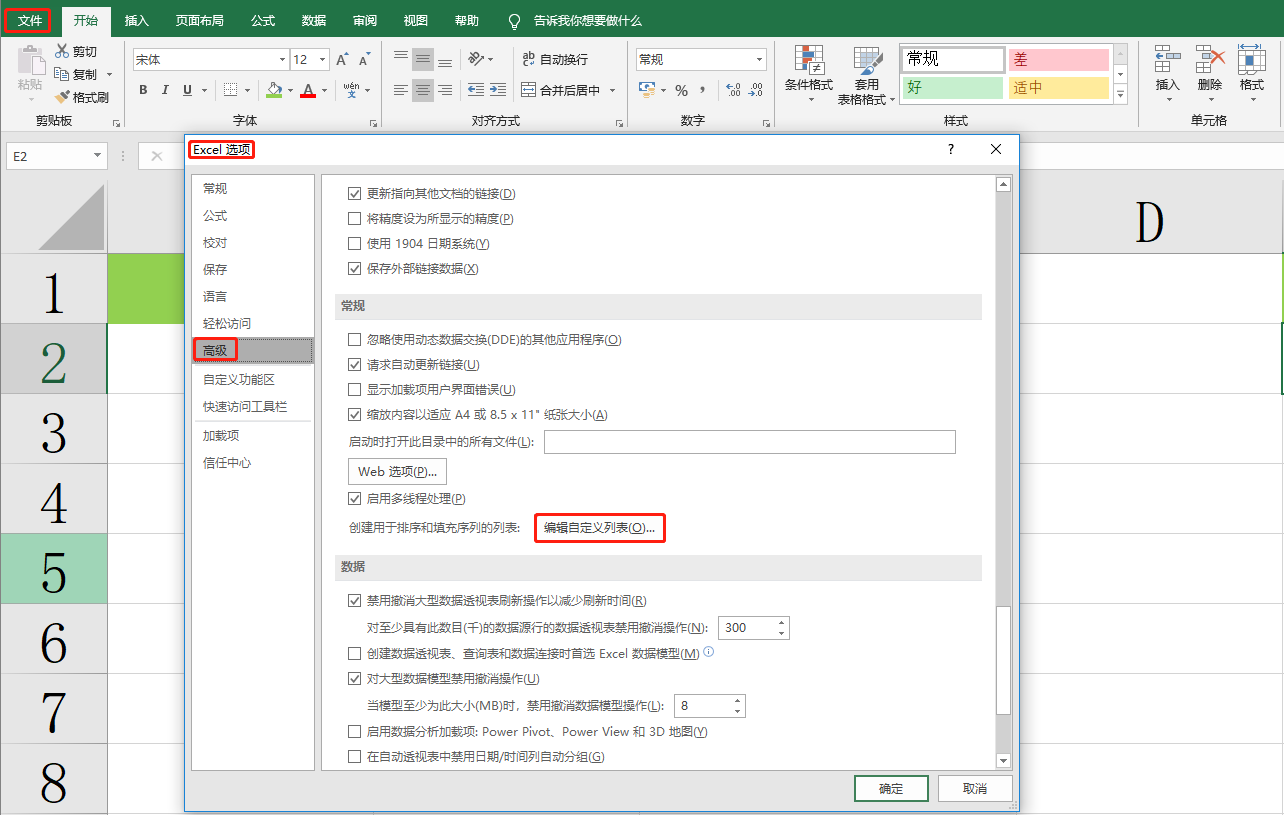Increase font size with large A icon
Image resolution: width=1284 pixels, height=815 pixels.
tap(342, 60)
